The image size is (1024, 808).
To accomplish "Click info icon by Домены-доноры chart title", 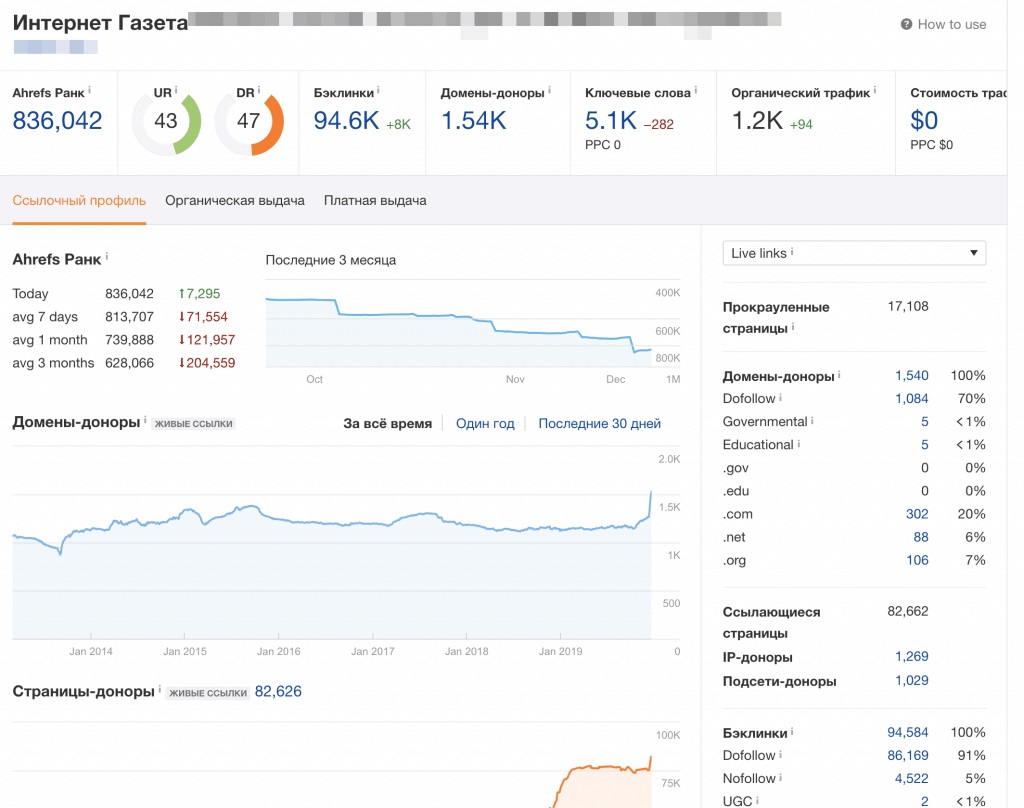I will [x=145, y=419].
